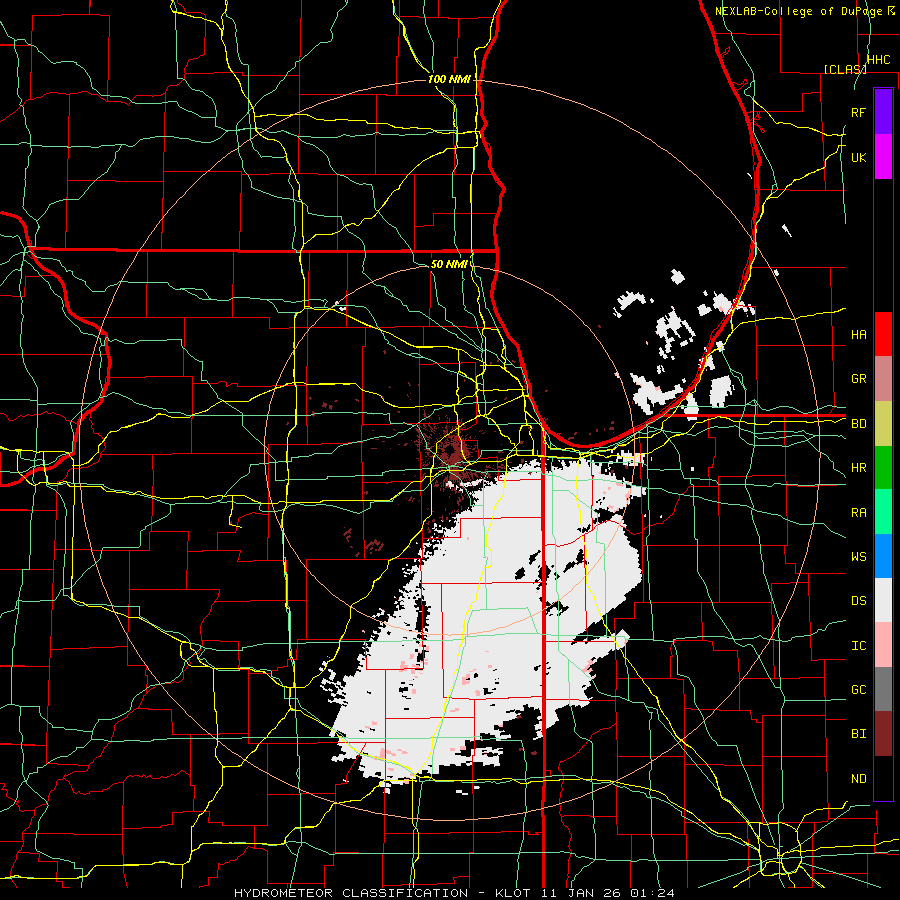The width and height of the screenshot is (900, 900).
Task: Select the blue WS legend swatch
Action: (x=883, y=556)
